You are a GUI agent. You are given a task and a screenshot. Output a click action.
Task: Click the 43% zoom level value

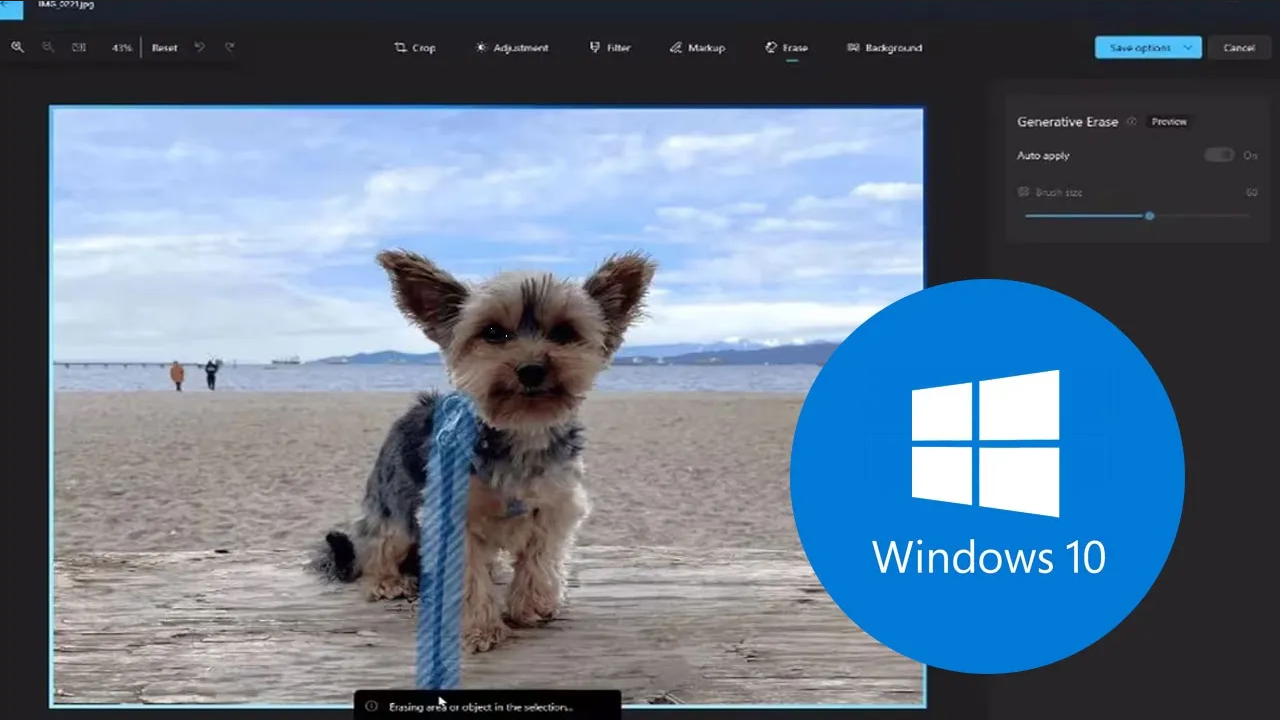pyautogui.click(x=122, y=48)
